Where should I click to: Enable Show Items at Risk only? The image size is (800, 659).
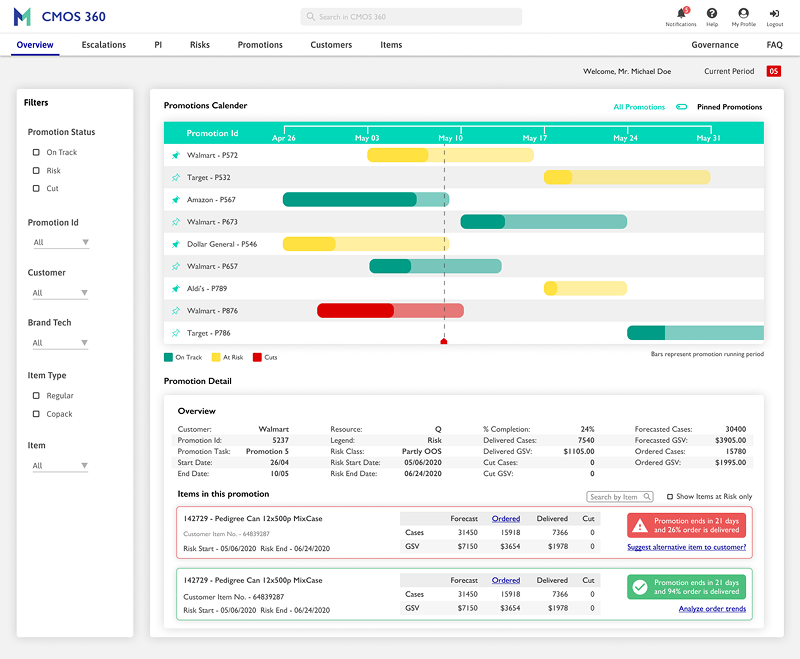click(x=670, y=496)
